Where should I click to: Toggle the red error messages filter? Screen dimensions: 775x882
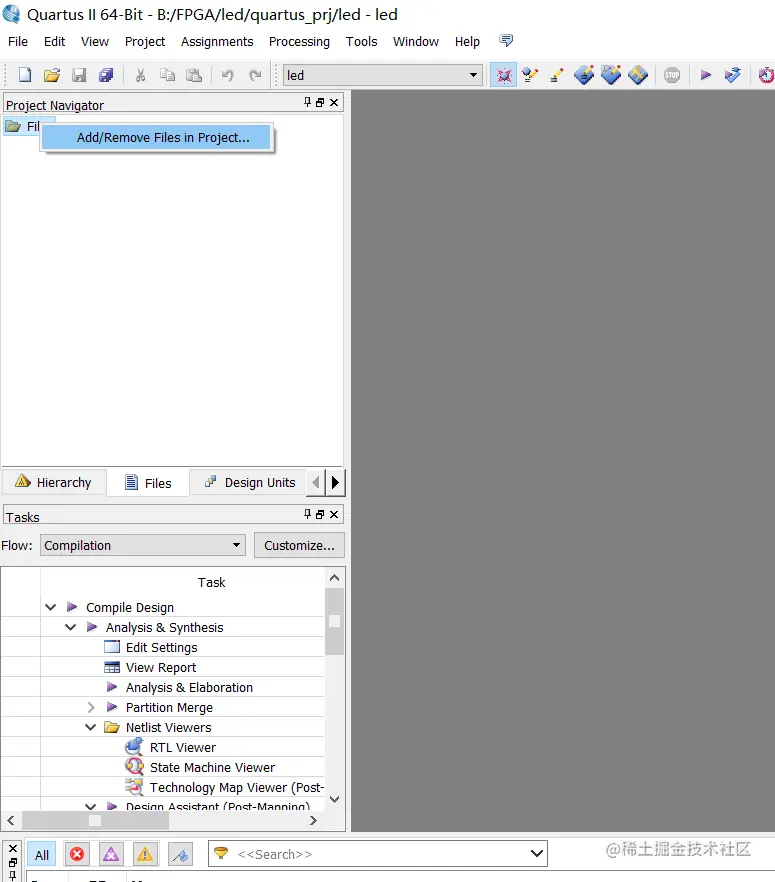point(77,855)
